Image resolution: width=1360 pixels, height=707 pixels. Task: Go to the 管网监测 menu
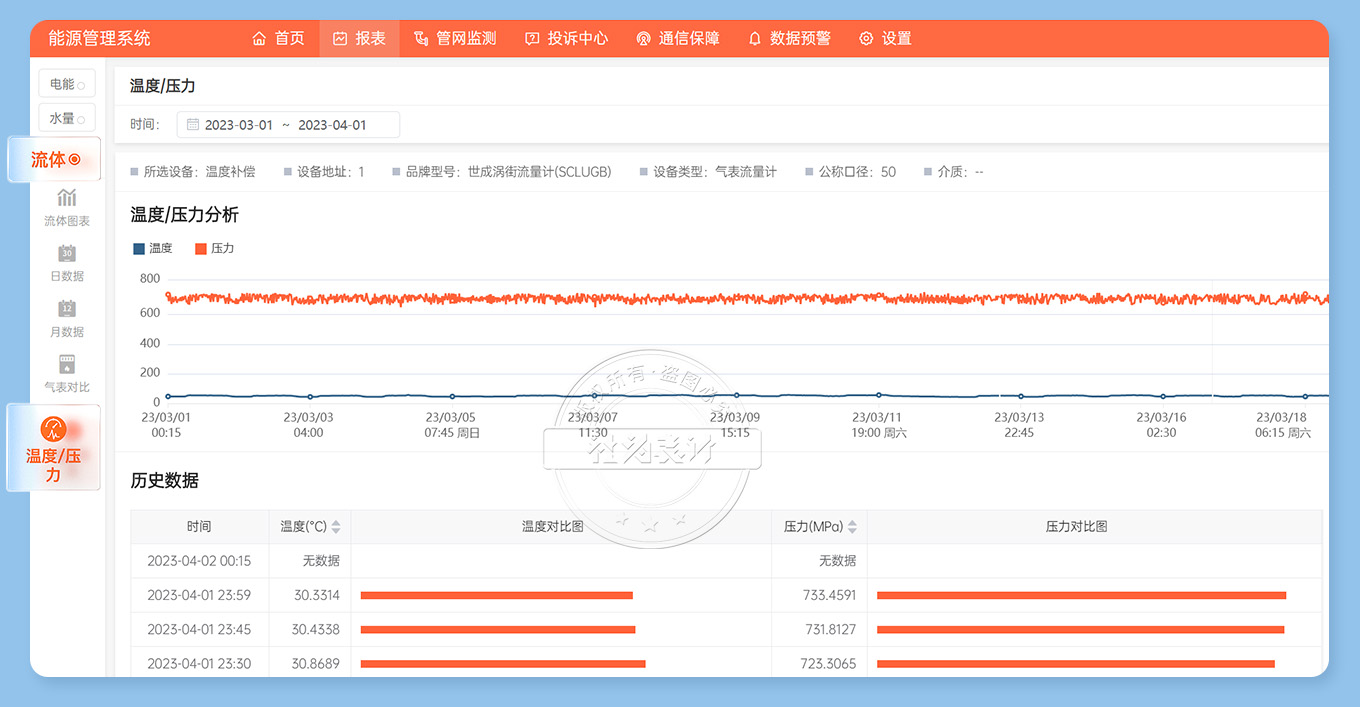pyautogui.click(x=455, y=39)
